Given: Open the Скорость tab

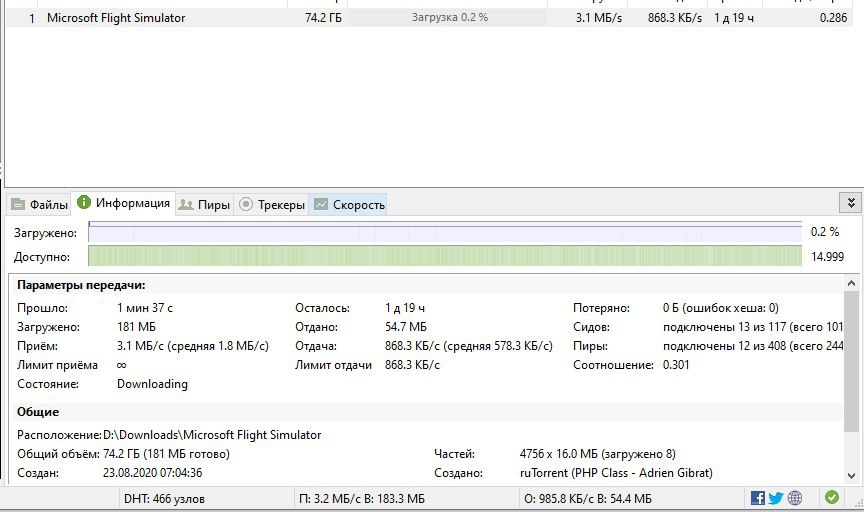Looking at the screenshot, I should tap(348, 204).
